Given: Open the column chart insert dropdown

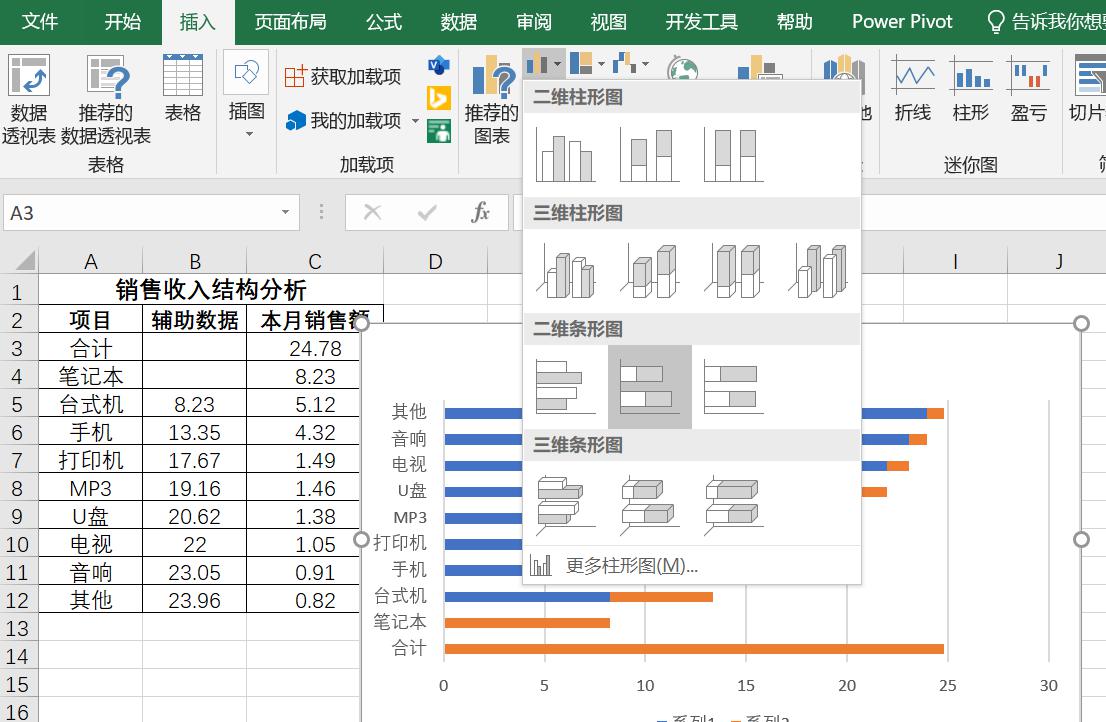Looking at the screenshot, I should [x=544, y=64].
